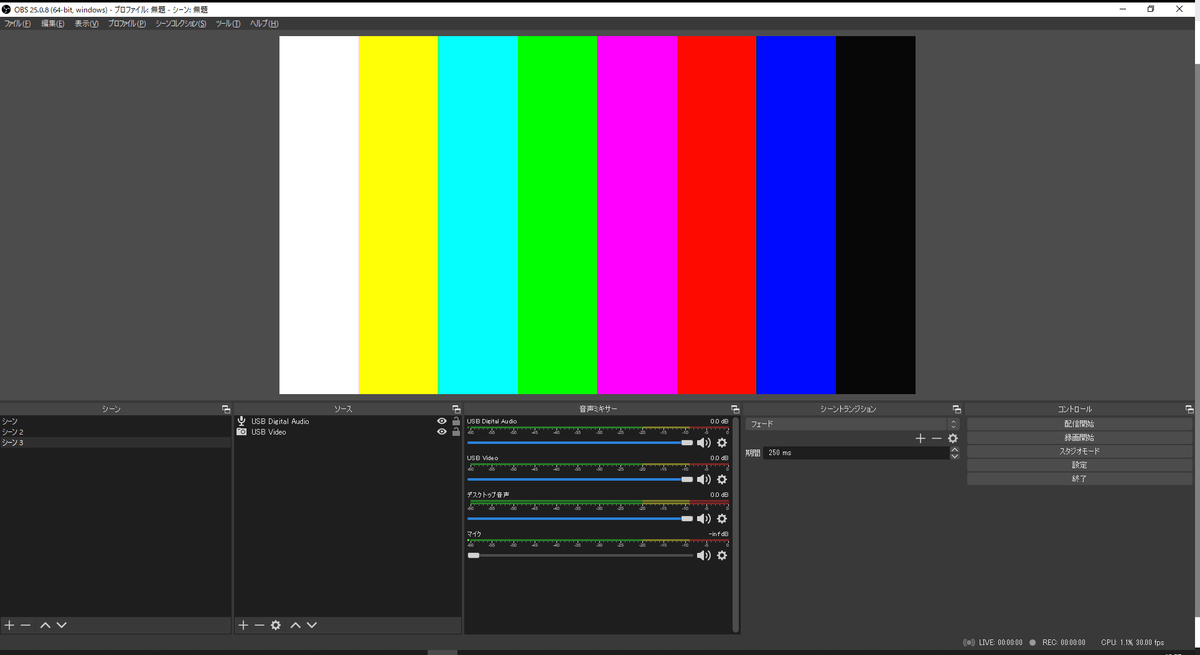Open the ツール(T) menu
Image resolution: width=1200 pixels, height=655 pixels.
click(x=228, y=24)
